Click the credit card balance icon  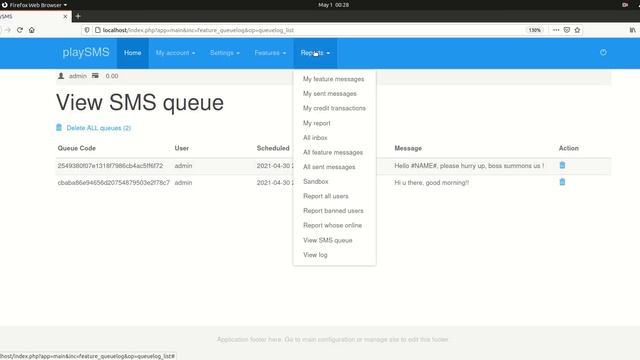(95, 76)
